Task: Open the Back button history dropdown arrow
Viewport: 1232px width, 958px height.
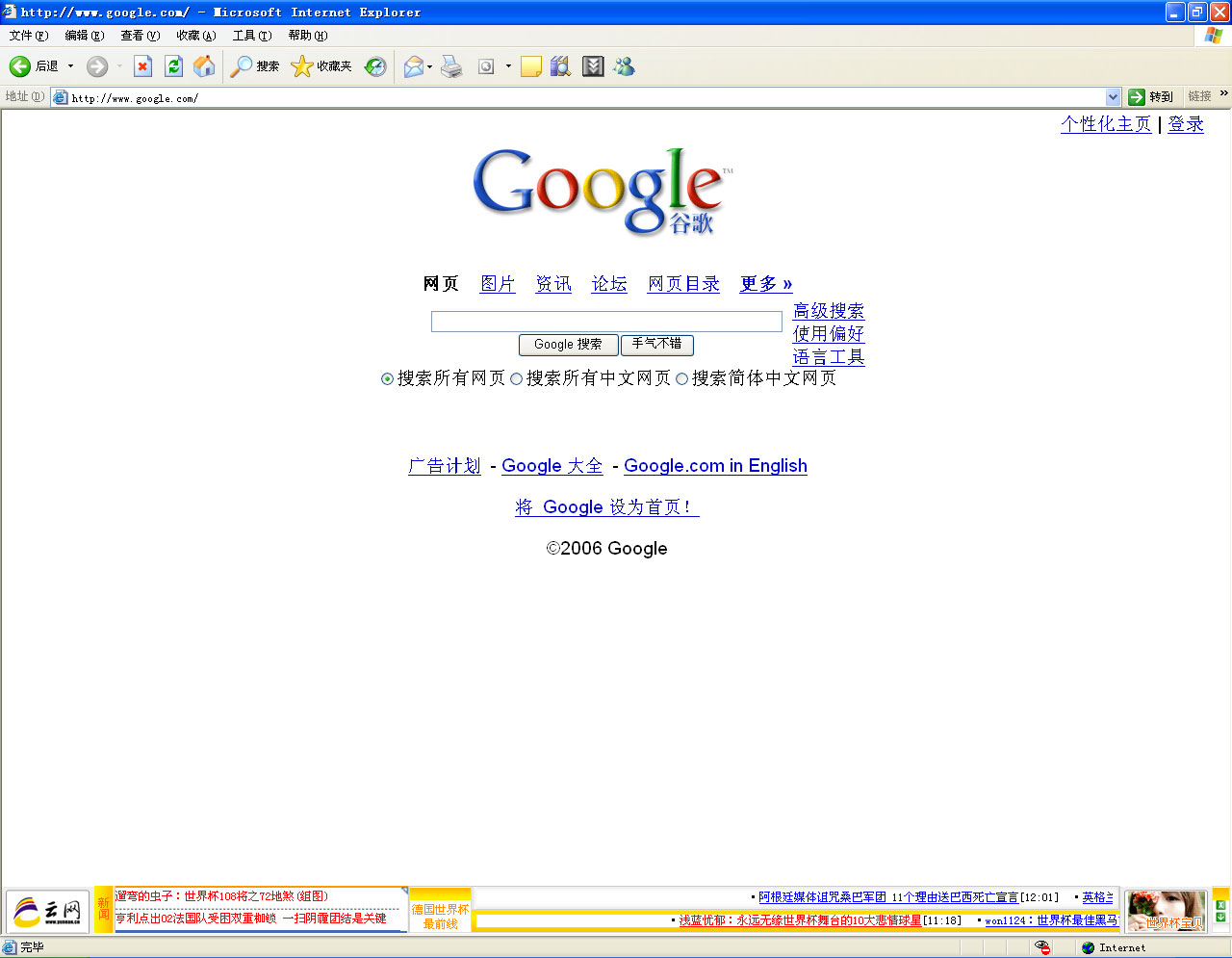Action: [x=70, y=66]
